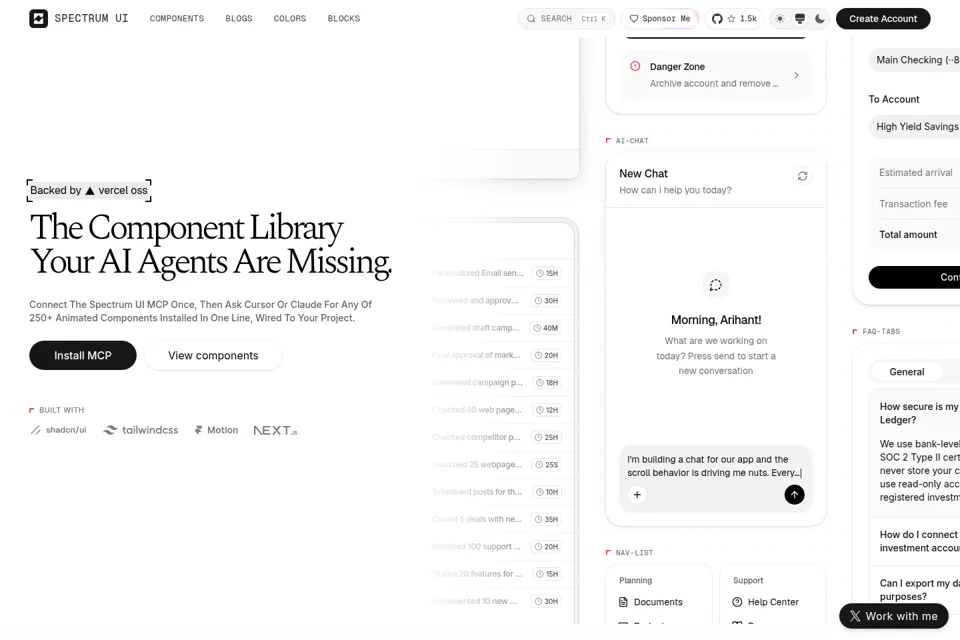Click the 18H badge on Generated campaign row

(x=547, y=383)
